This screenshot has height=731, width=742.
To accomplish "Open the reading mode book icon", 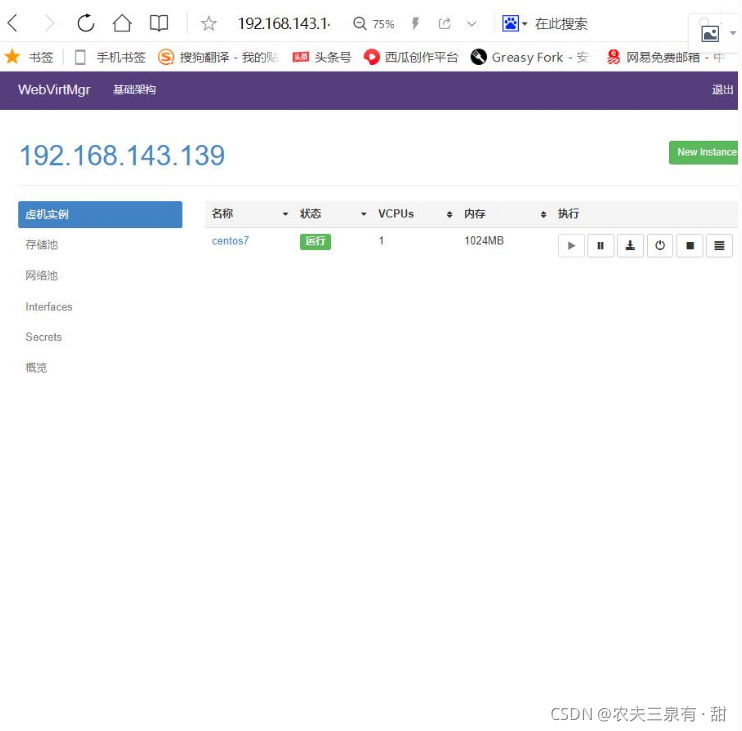I will pos(159,23).
